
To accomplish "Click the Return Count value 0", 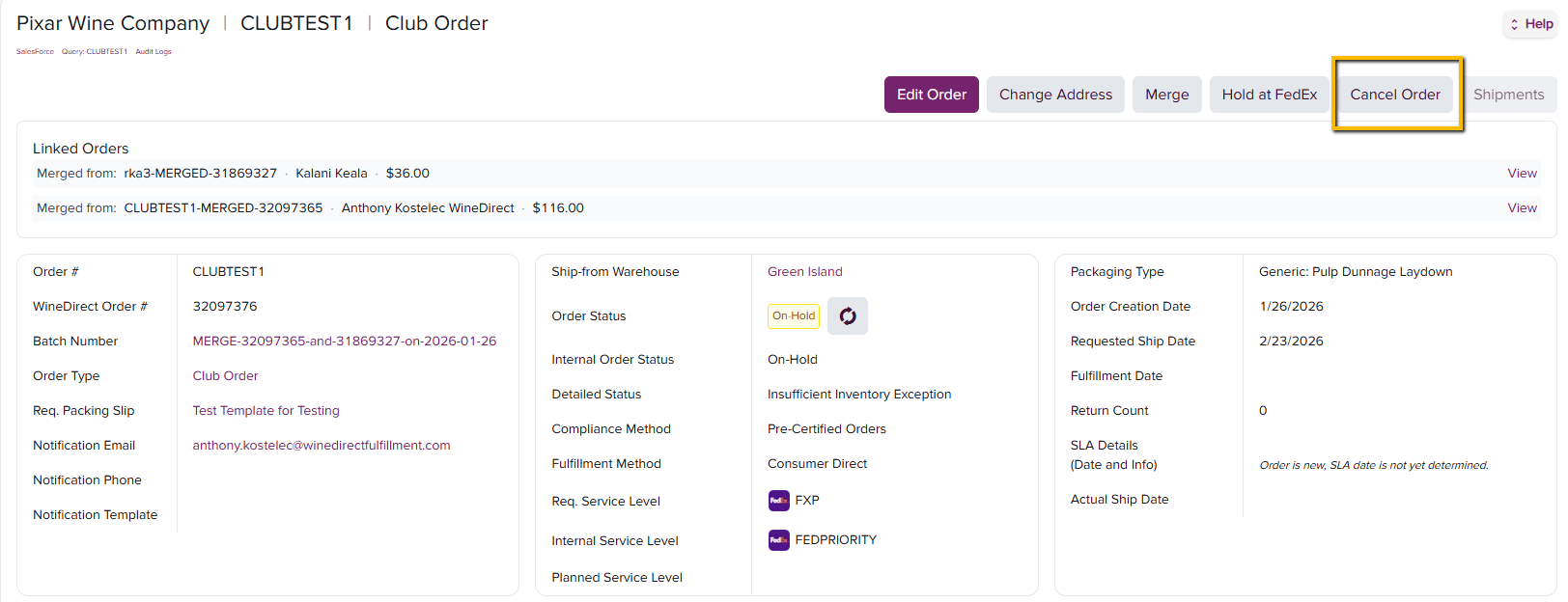I will point(1263,411).
